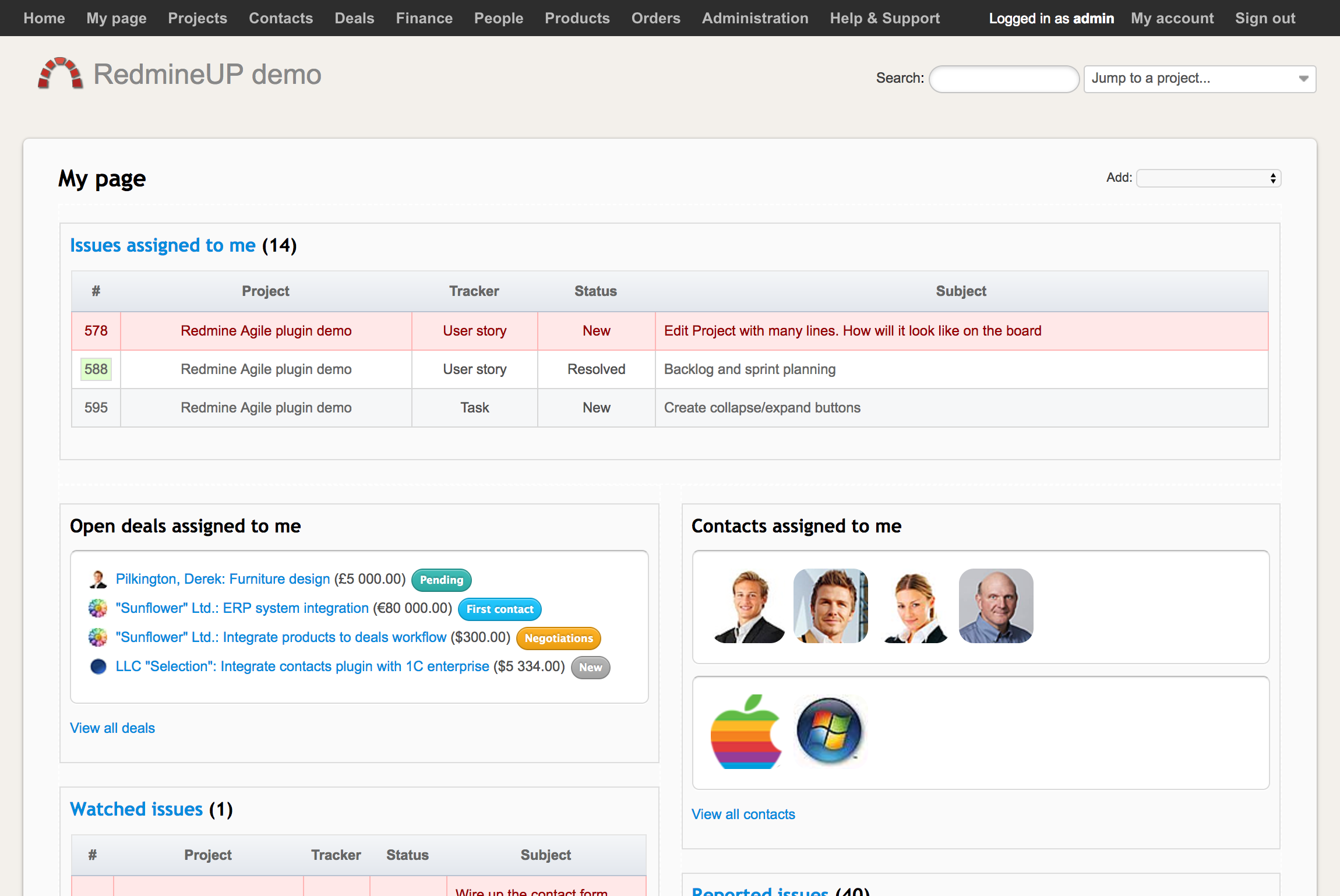Click Sunflower icon beside ERP system integration

pyautogui.click(x=98, y=608)
